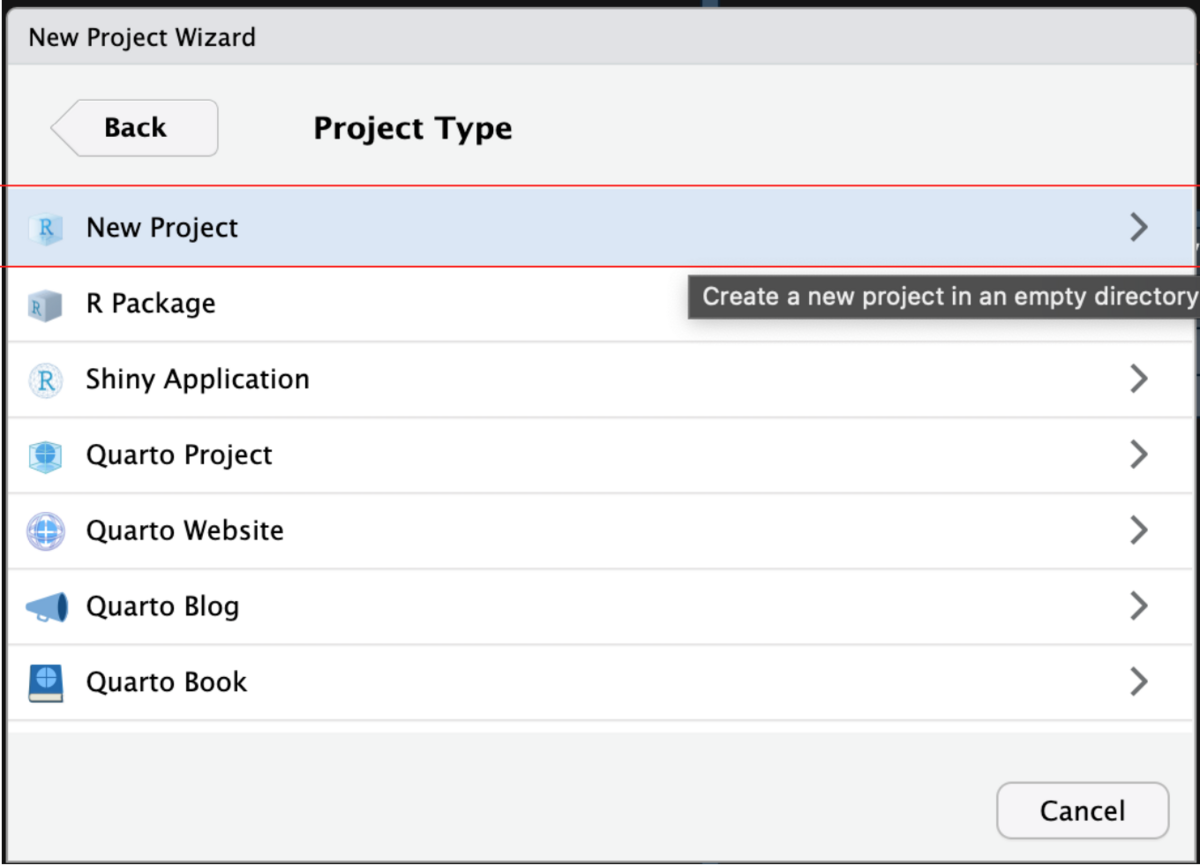Choose the R Package project type
The height and width of the screenshot is (865, 1200).
click(x=601, y=304)
